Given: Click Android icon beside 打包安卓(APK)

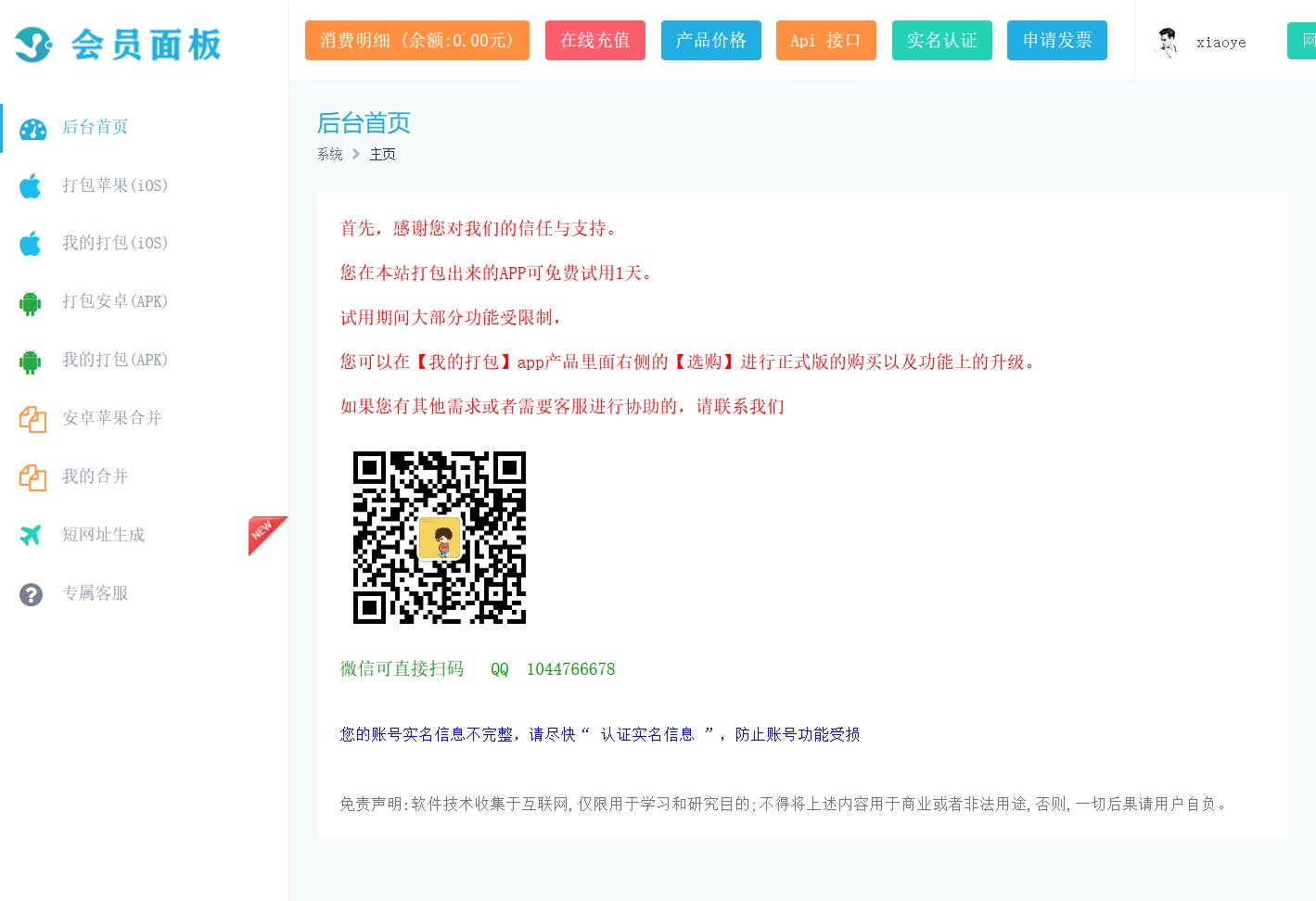Looking at the screenshot, I should pyautogui.click(x=31, y=303).
